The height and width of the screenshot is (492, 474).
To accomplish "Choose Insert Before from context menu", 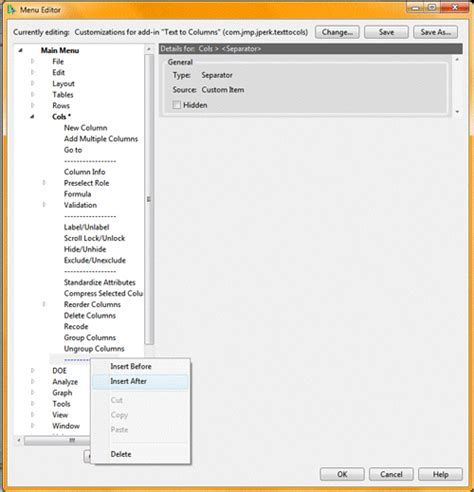I will click(140, 366).
